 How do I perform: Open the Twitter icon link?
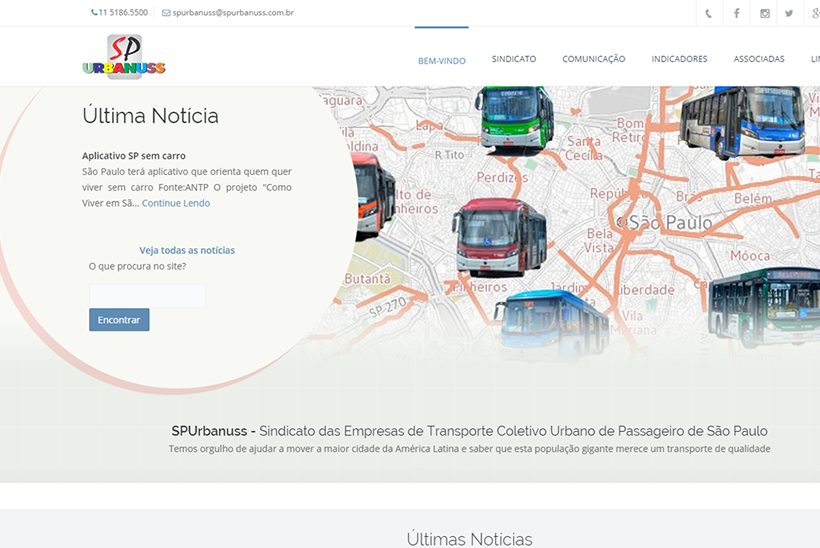[x=789, y=13]
